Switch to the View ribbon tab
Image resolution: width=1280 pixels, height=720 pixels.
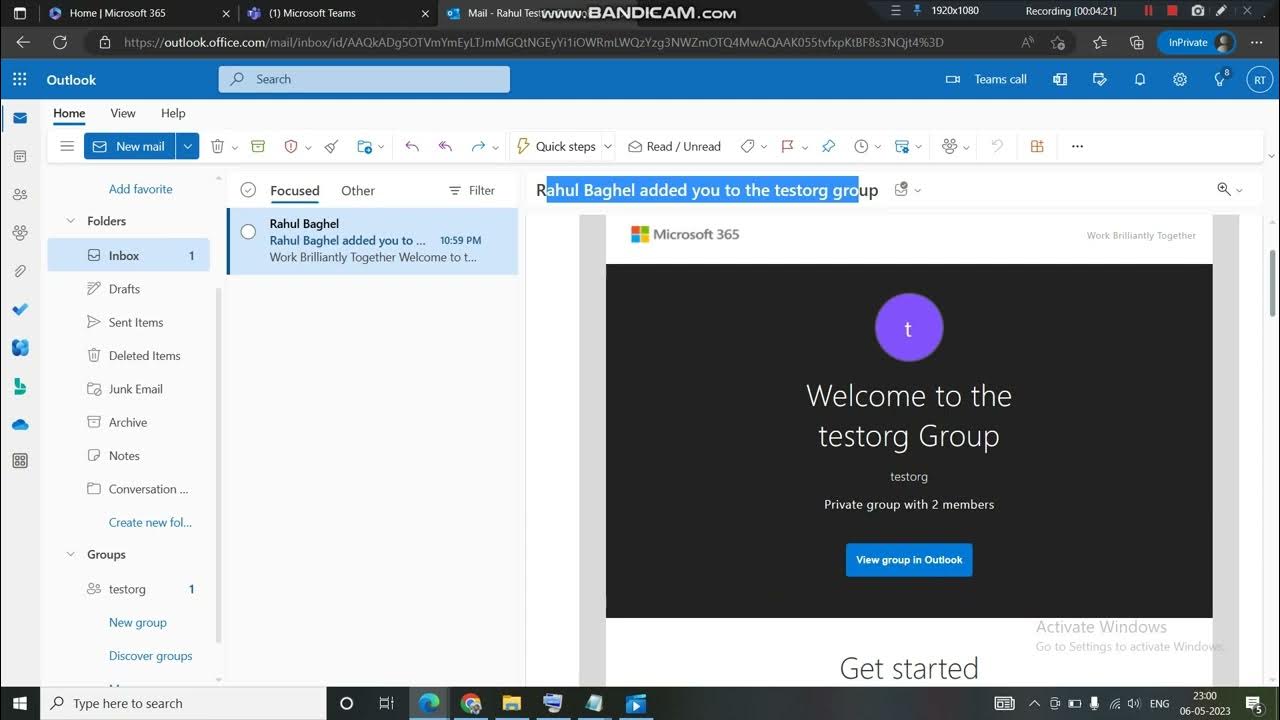(x=123, y=113)
